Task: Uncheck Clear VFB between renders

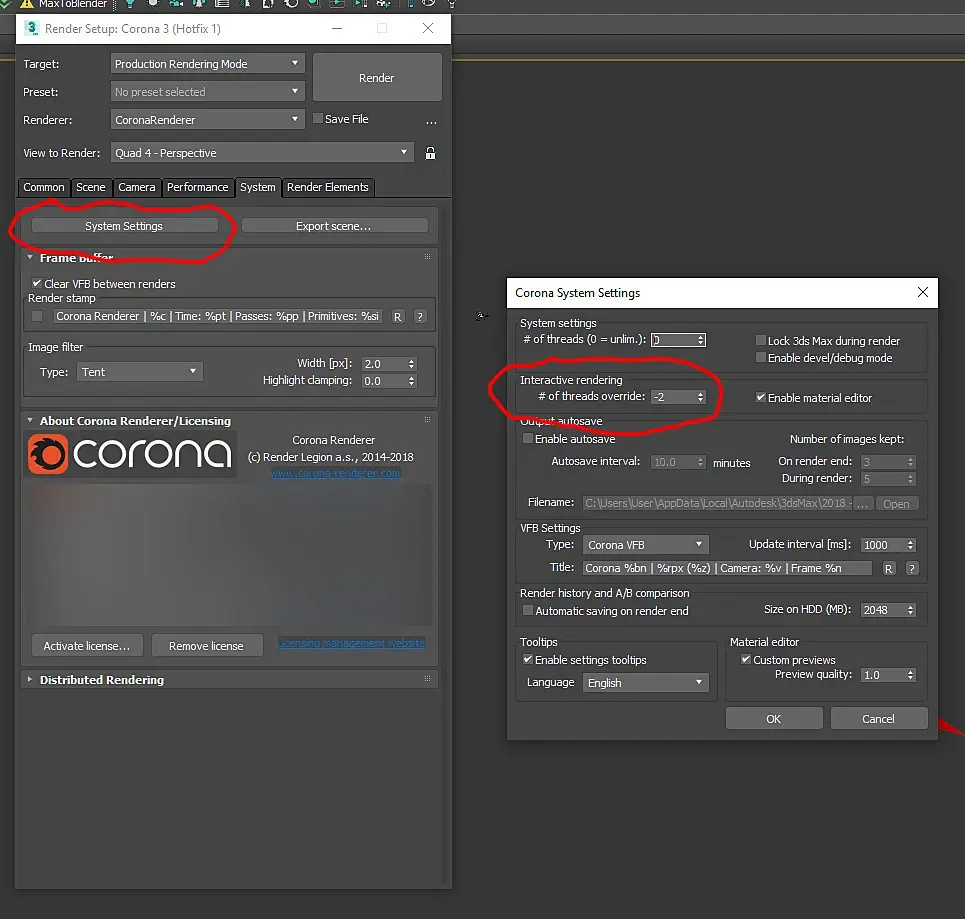Action: (x=37, y=283)
